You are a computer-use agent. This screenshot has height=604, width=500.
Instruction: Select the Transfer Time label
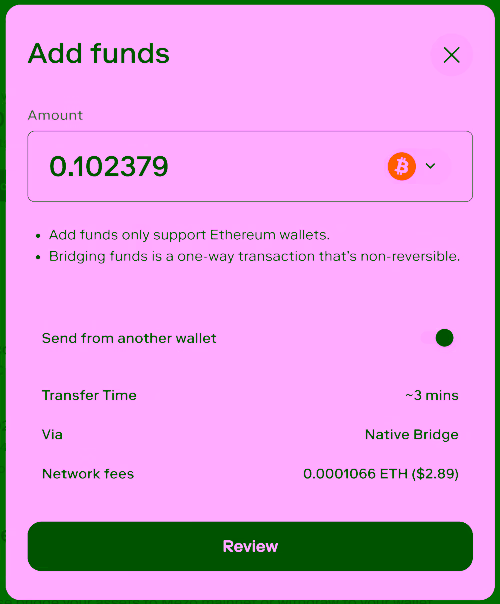coord(89,395)
